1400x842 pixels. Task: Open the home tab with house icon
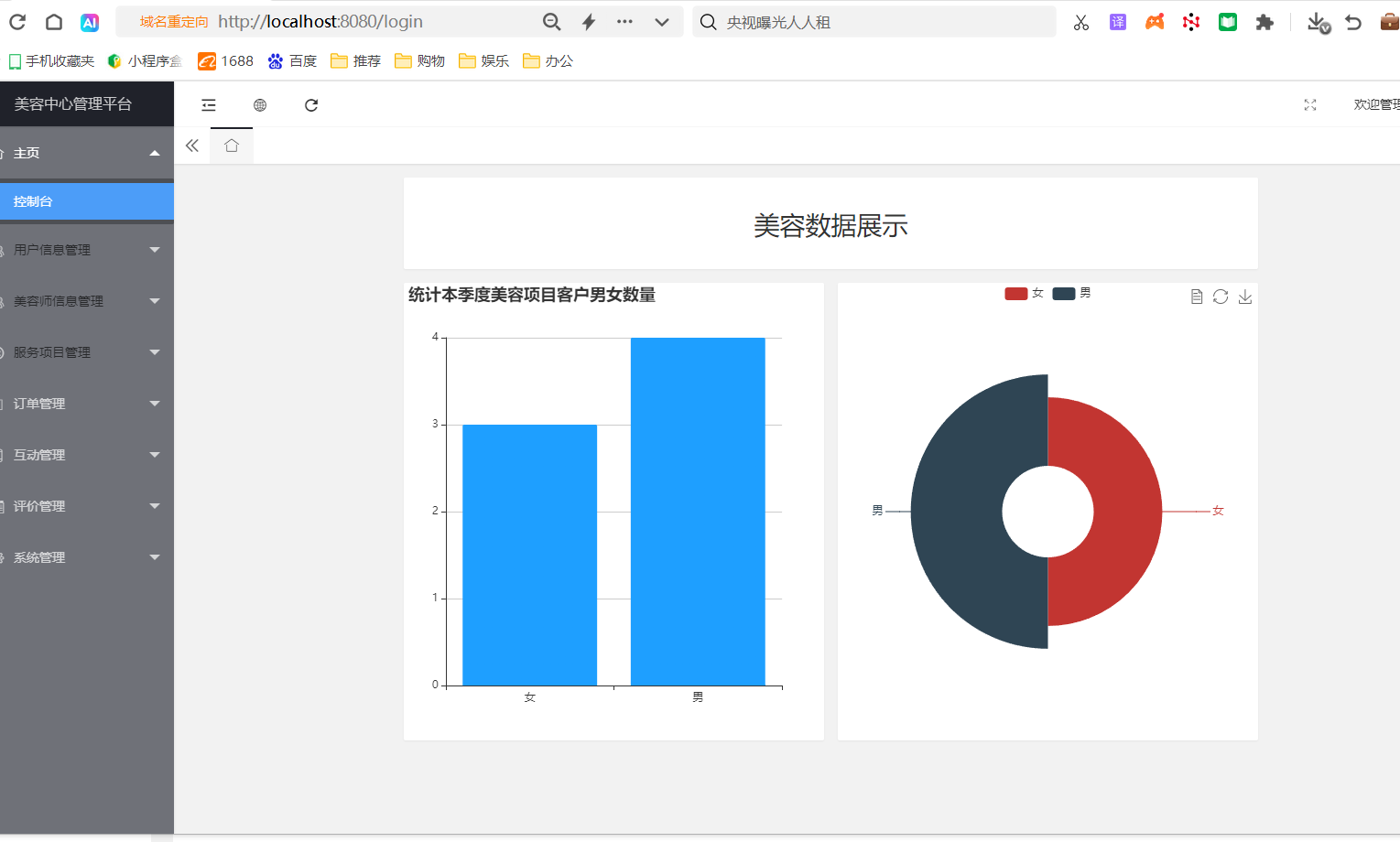(x=232, y=146)
